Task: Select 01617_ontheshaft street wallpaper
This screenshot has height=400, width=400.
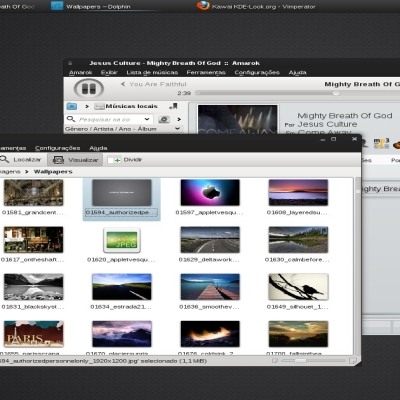Action: [33, 240]
